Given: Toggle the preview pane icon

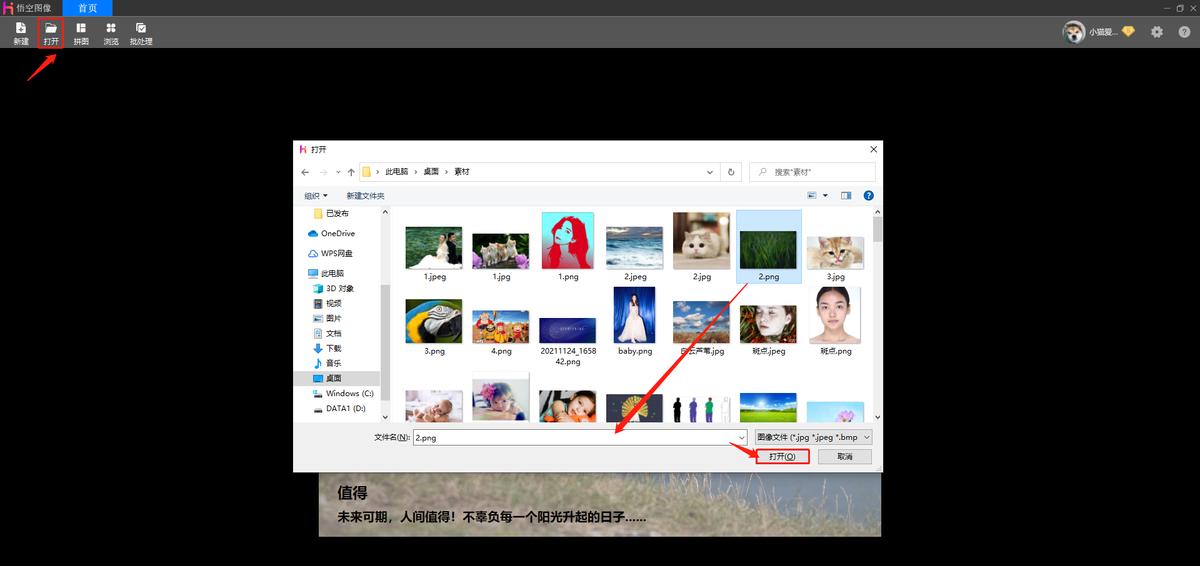Looking at the screenshot, I should (x=846, y=196).
